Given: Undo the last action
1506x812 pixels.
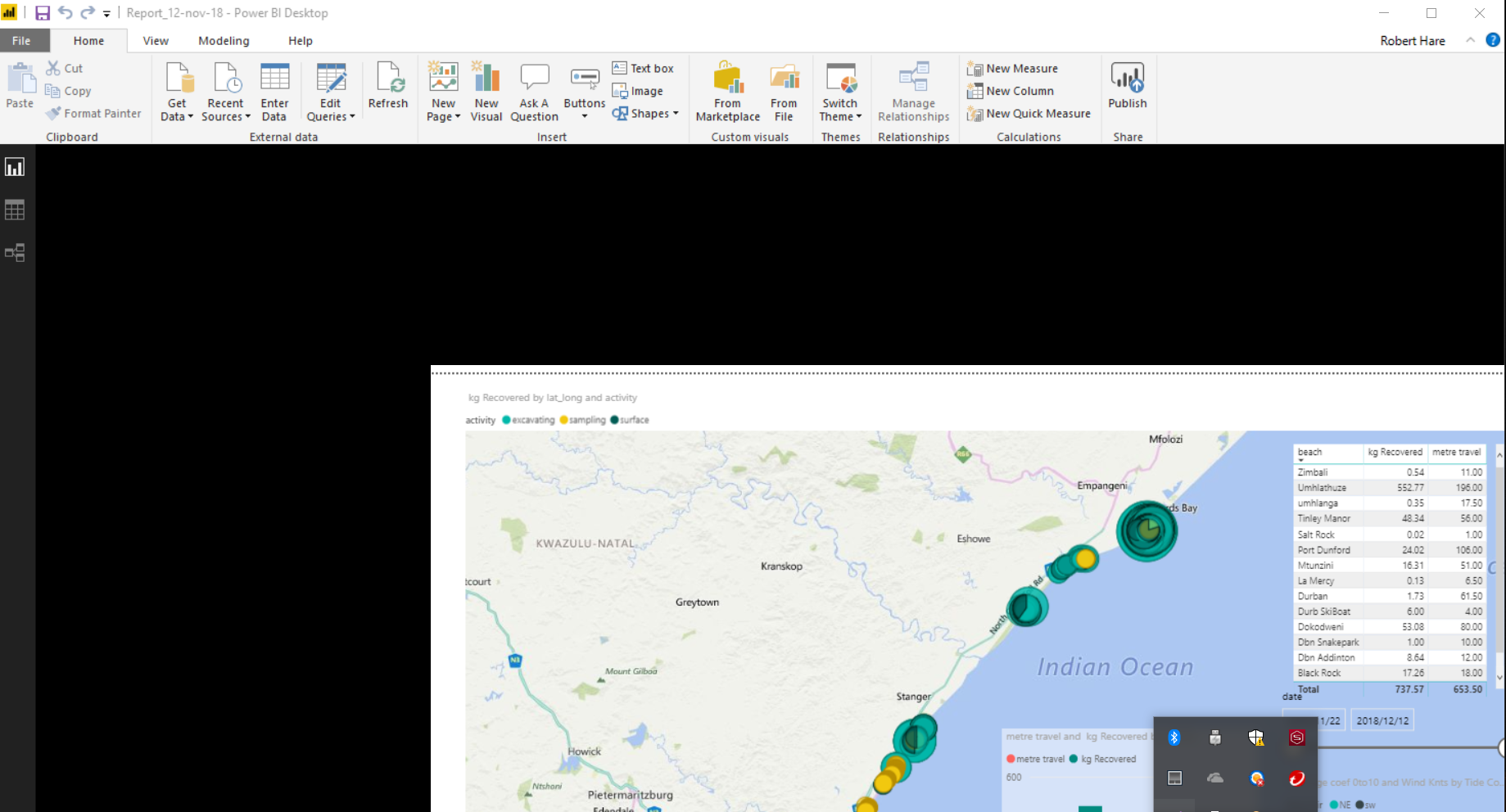Looking at the screenshot, I should [66, 13].
